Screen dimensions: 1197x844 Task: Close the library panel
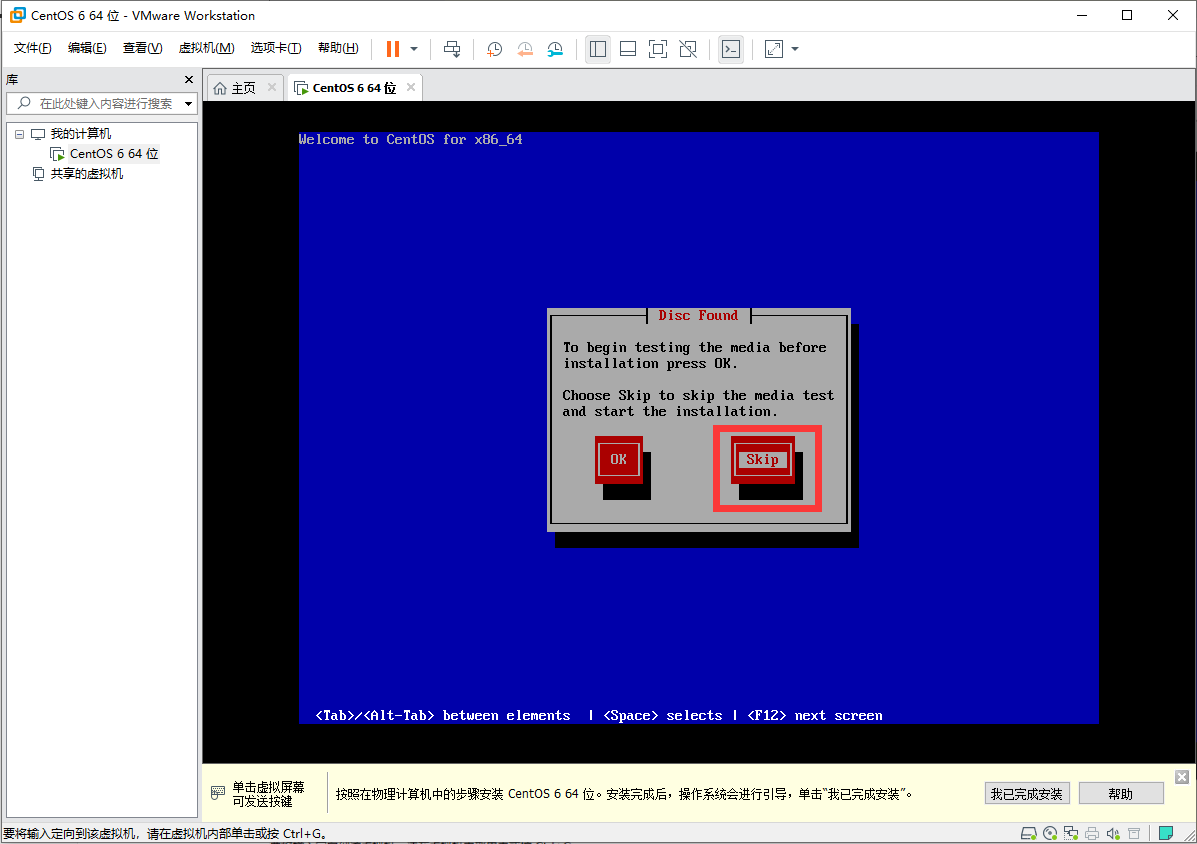tap(189, 79)
